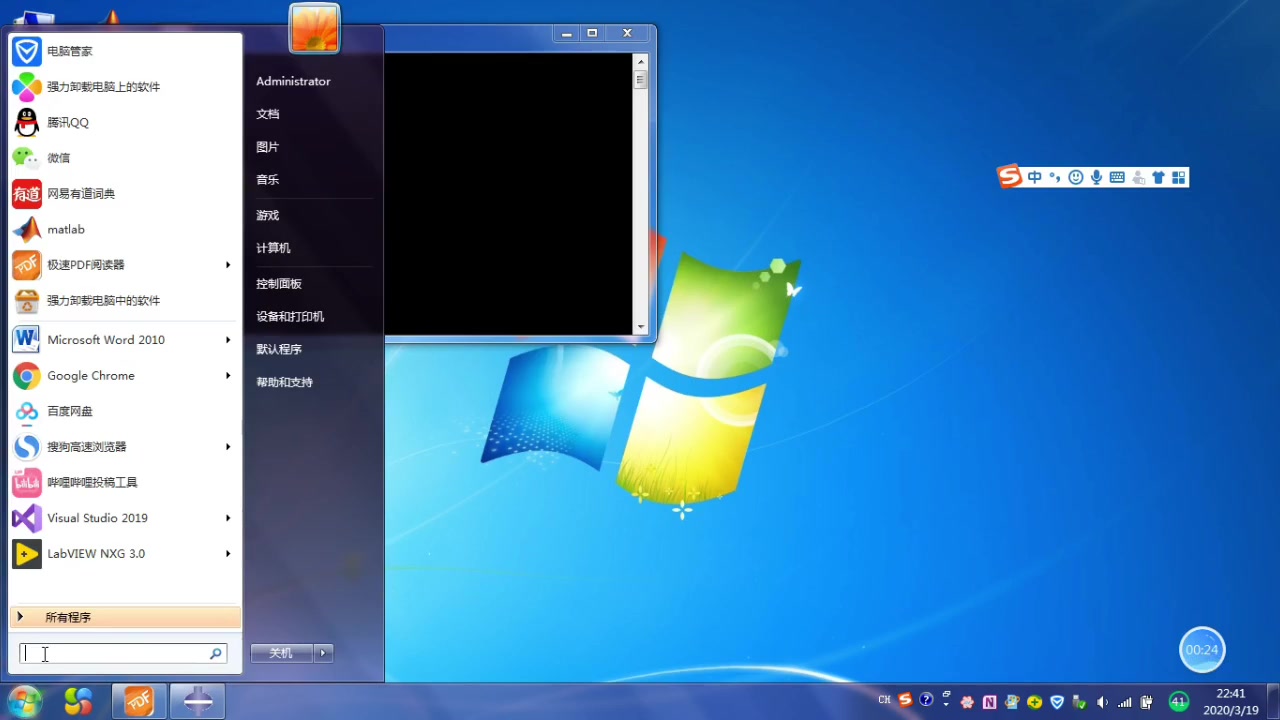Click the user login icon on IME bar
The height and width of the screenshot is (720, 1280).
coord(1138,177)
